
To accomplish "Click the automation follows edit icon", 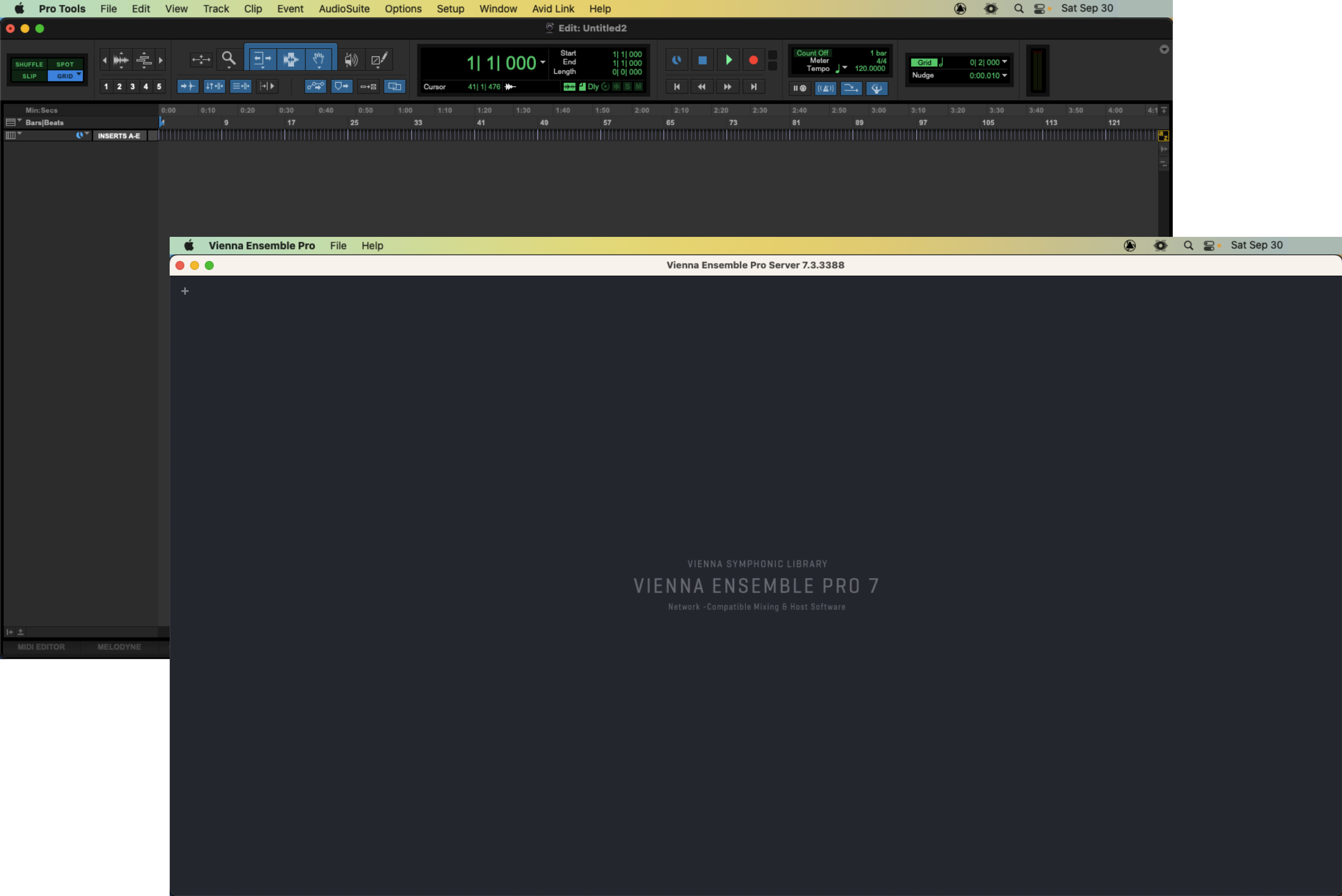I will click(x=315, y=87).
